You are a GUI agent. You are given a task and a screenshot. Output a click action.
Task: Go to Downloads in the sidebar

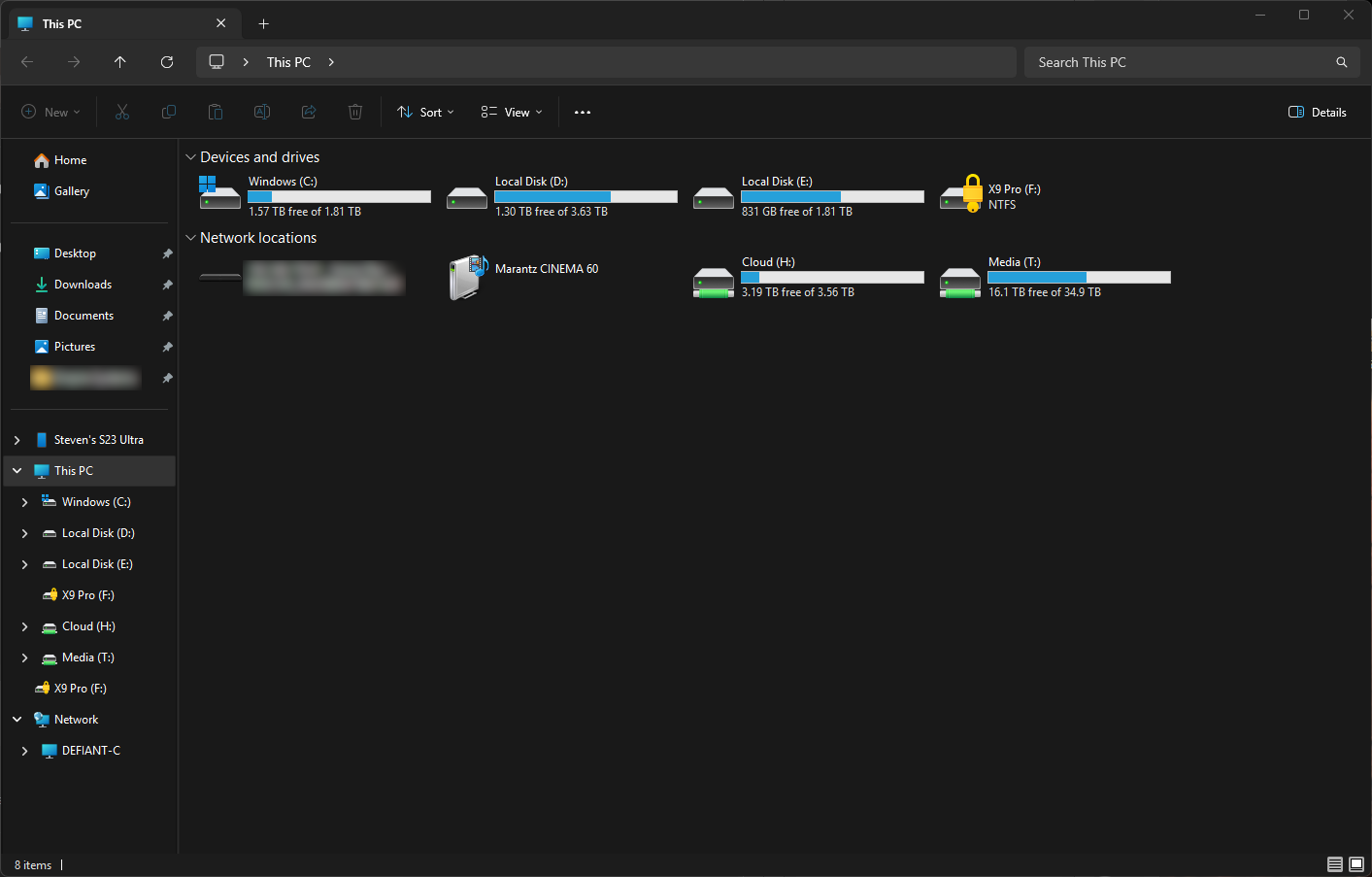(x=84, y=284)
